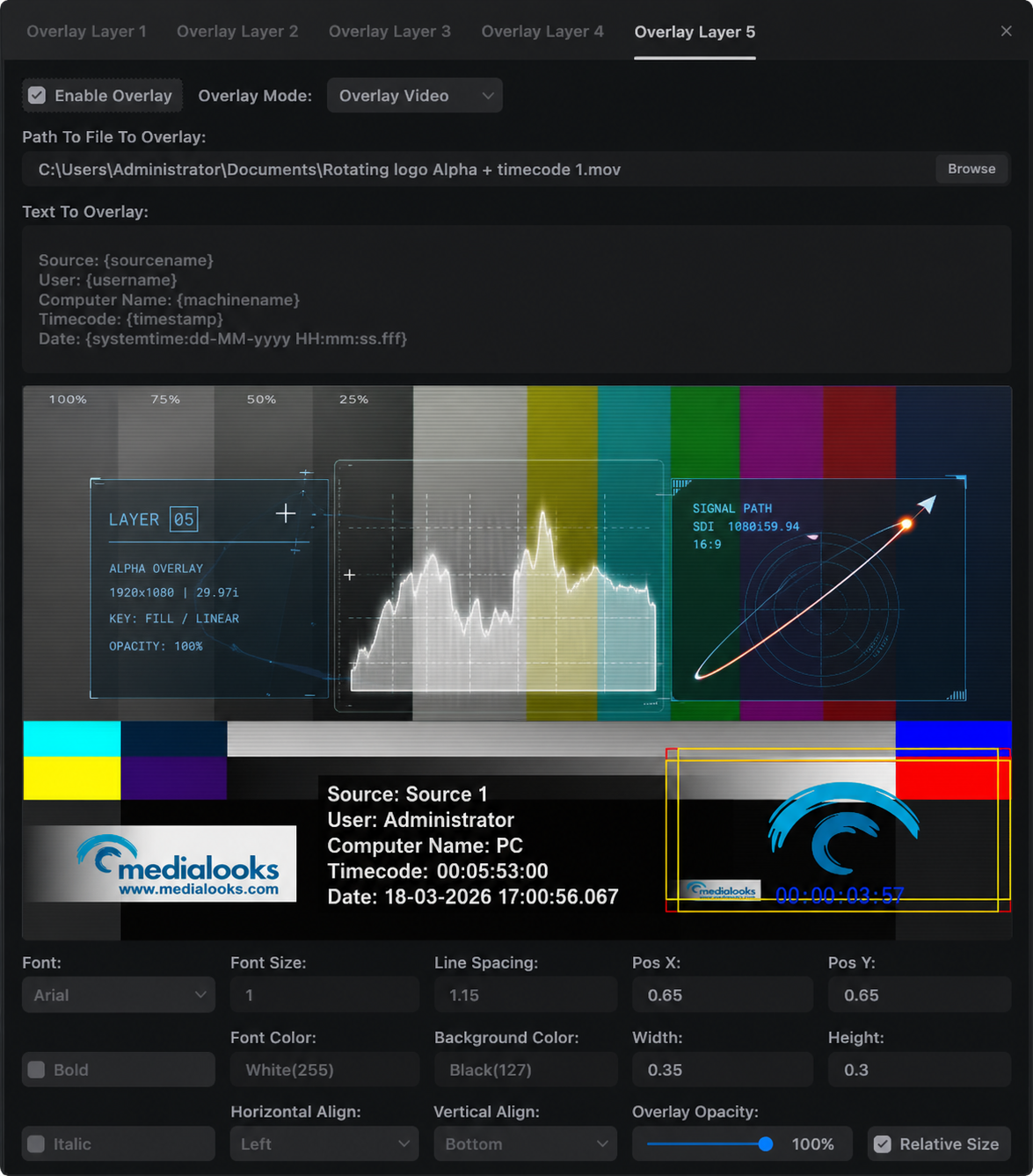Click the Pos Y value field
Screen dimensions: 1033x1176
click(x=920, y=995)
